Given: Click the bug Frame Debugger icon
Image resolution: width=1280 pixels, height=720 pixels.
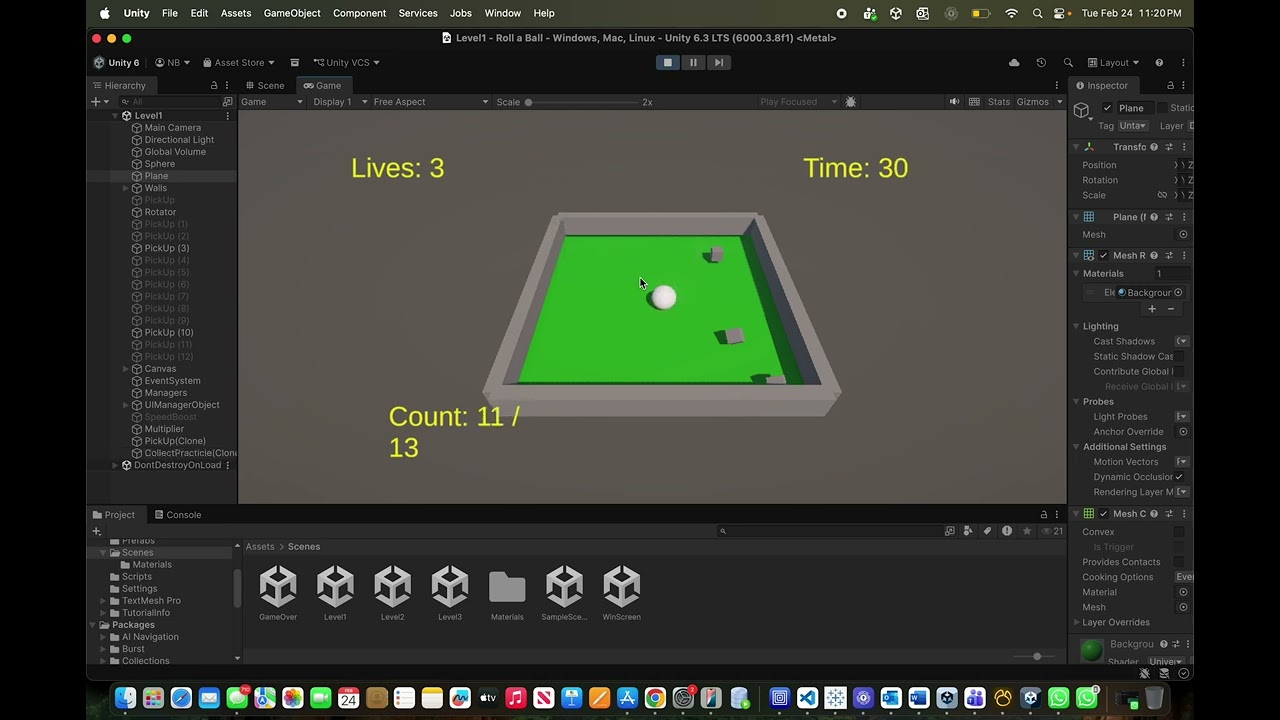Looking at the screenshot, I should click(851, 102).
